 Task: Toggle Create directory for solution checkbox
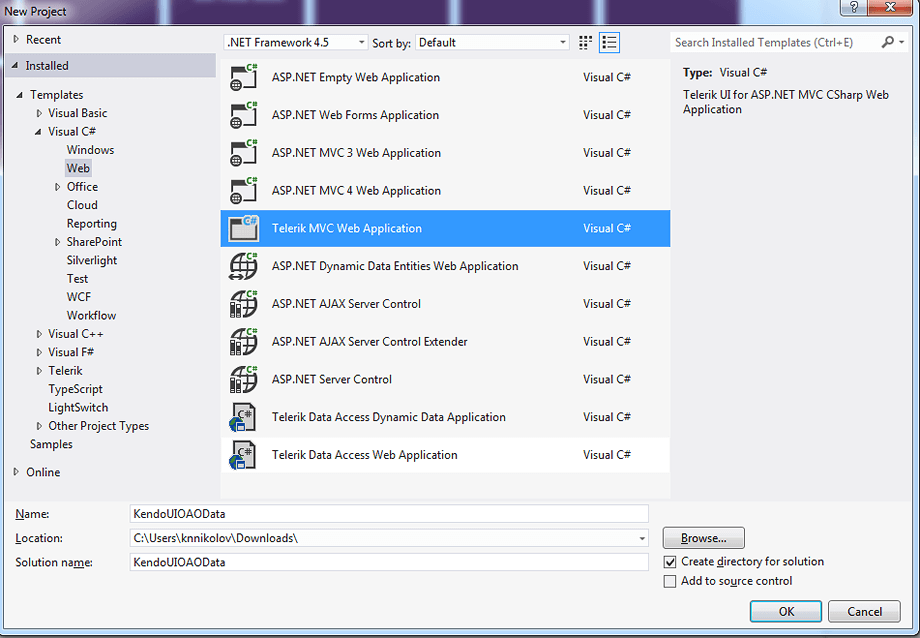point(669,562)
